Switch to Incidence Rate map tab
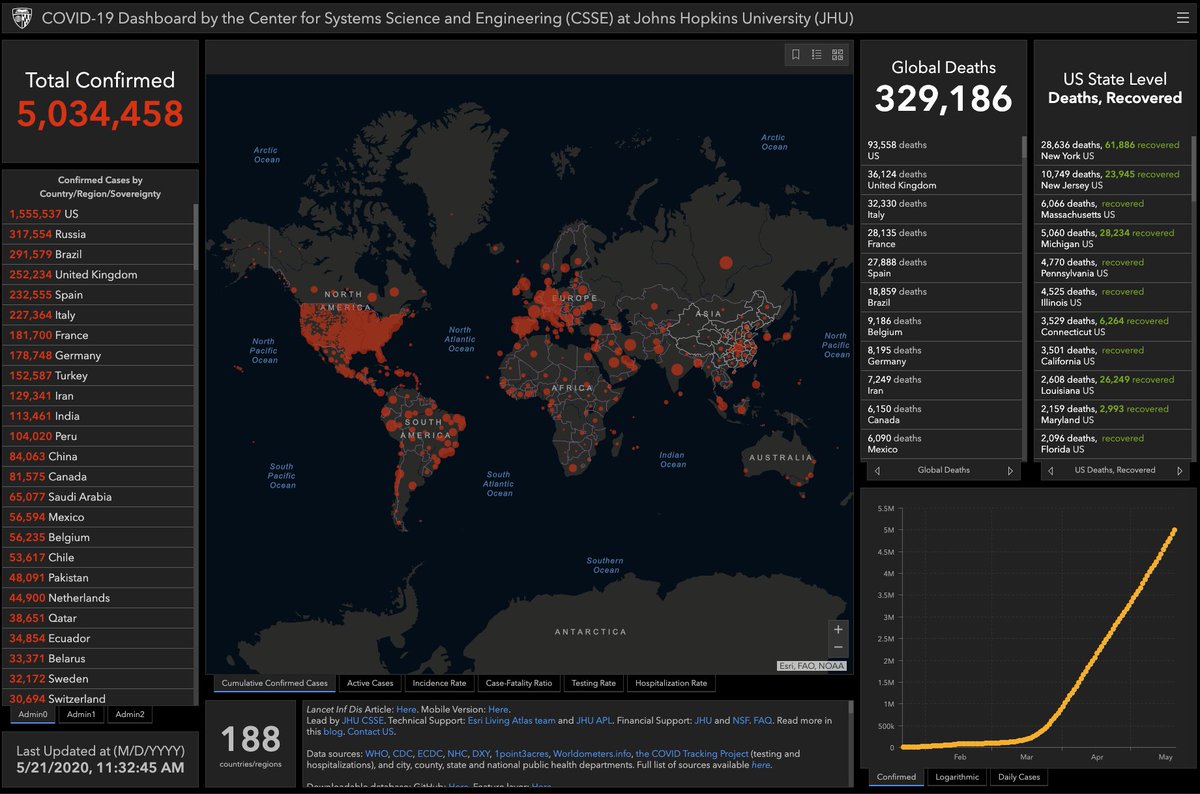 click(439, 683)
